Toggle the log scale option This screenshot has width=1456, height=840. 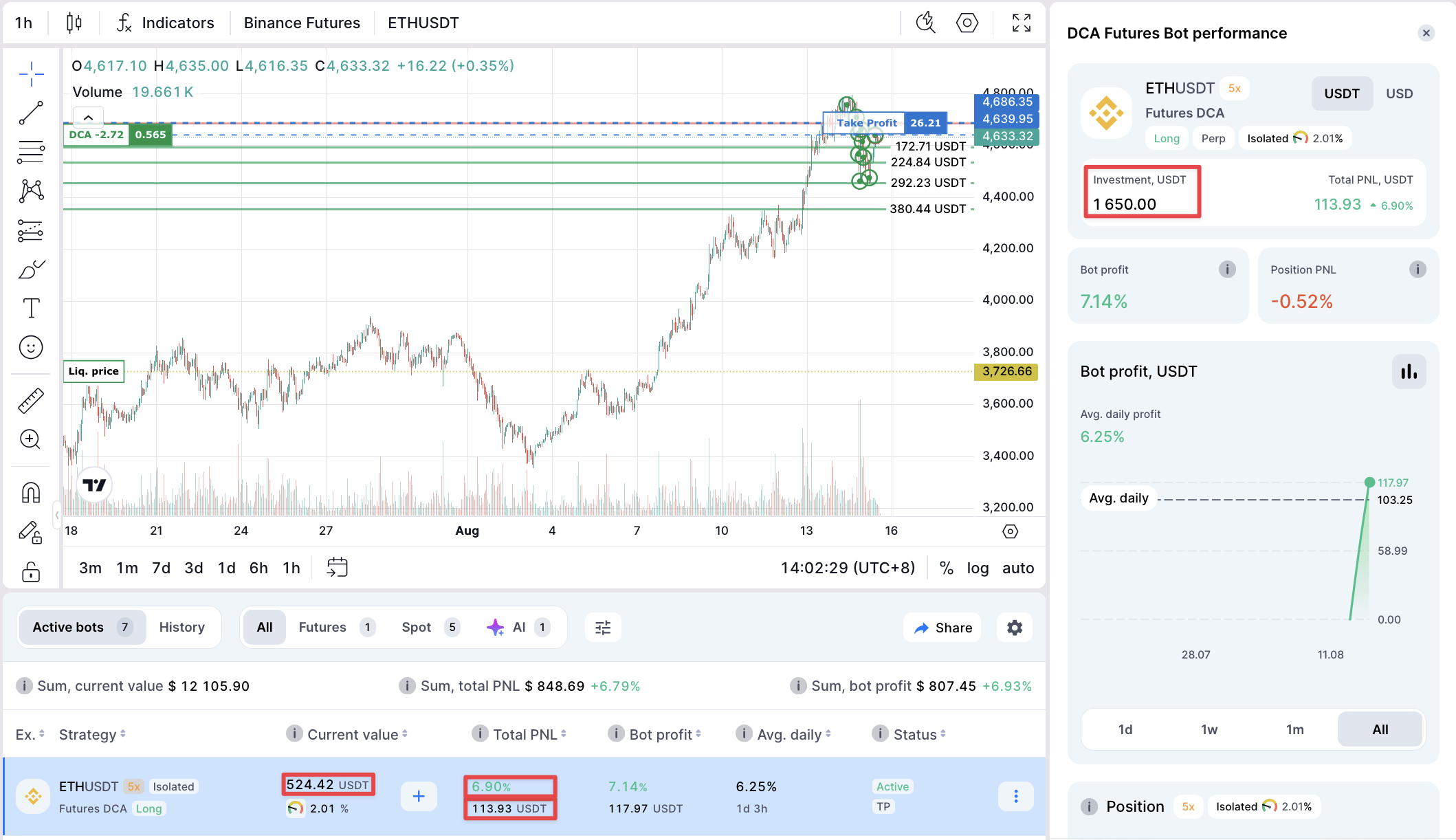(978, 568)
